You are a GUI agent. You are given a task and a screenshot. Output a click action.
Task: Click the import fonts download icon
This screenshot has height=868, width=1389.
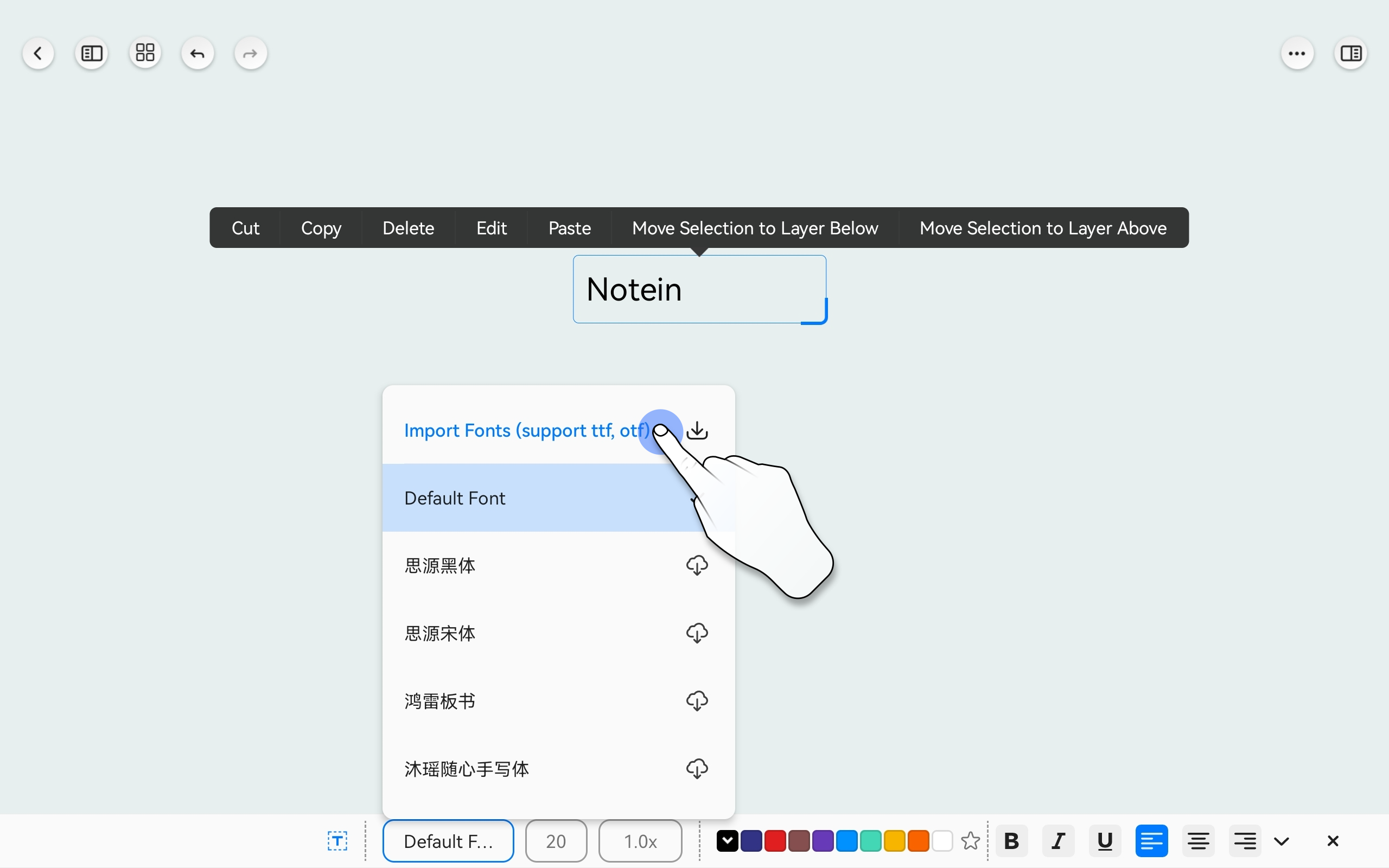(x=697, y=430)
